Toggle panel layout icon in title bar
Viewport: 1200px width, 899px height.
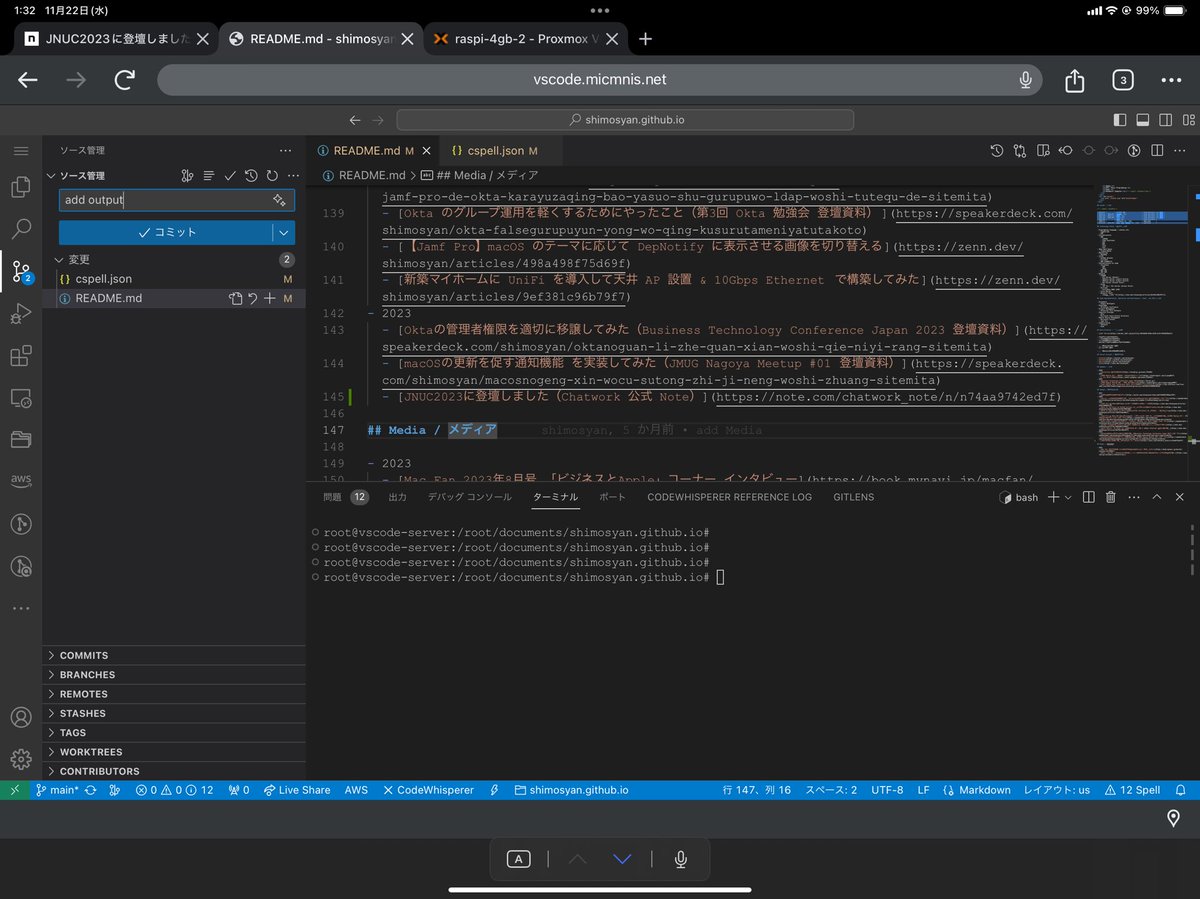pos(1143,120)
